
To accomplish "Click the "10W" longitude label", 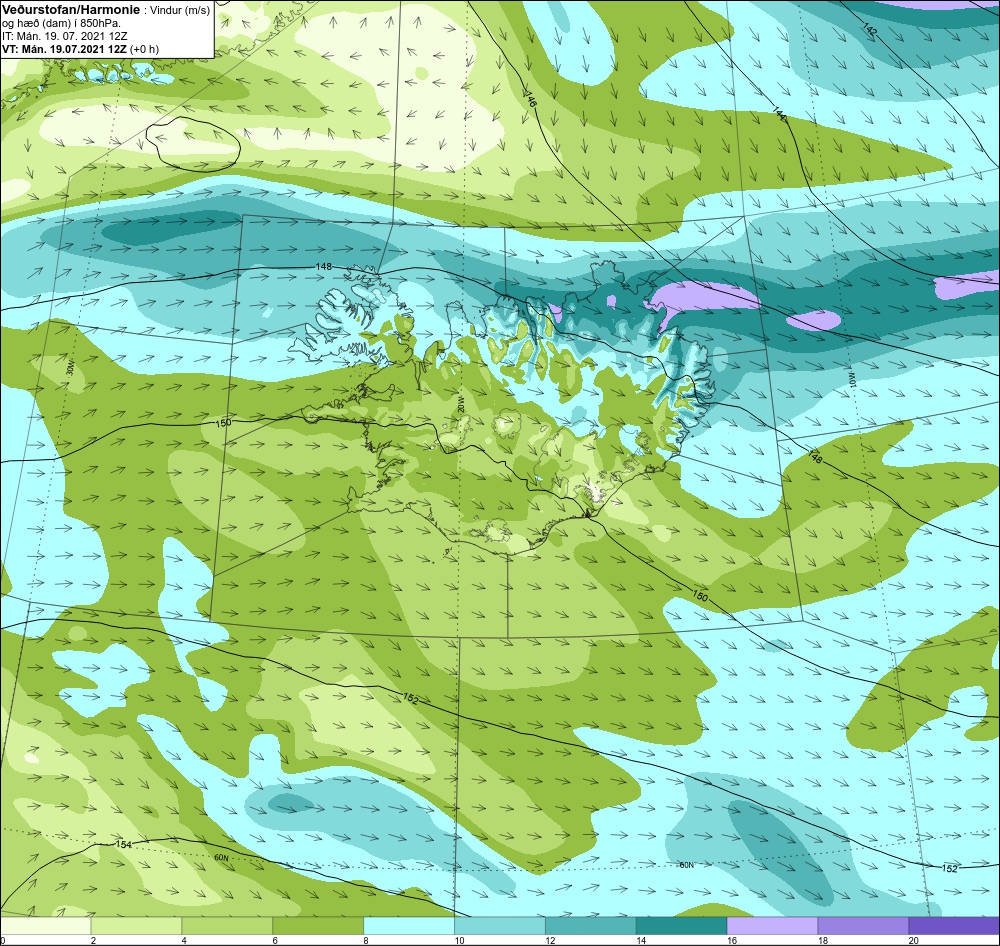I will coord(851,380).
